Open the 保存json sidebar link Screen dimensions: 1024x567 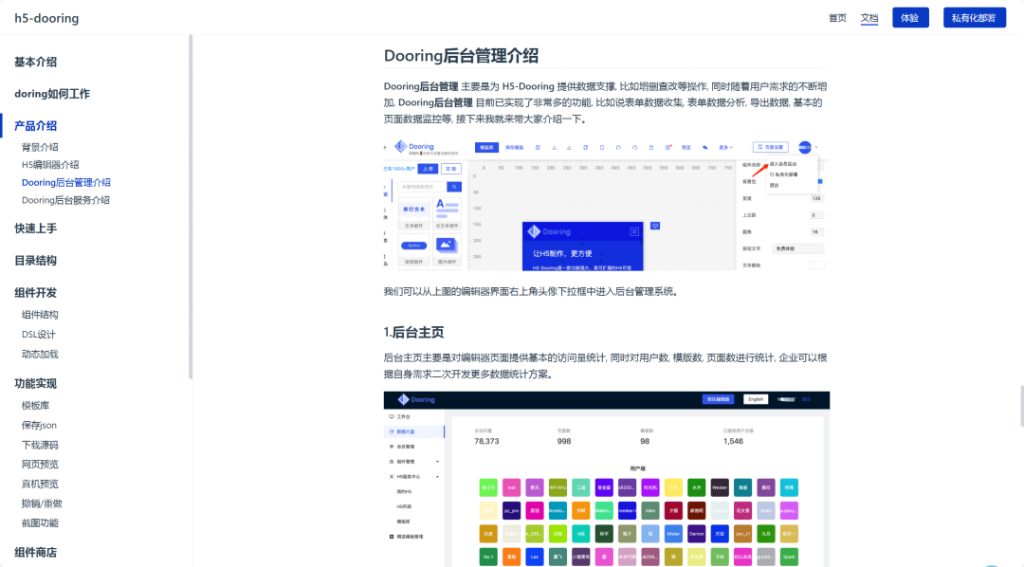(39, 425)
